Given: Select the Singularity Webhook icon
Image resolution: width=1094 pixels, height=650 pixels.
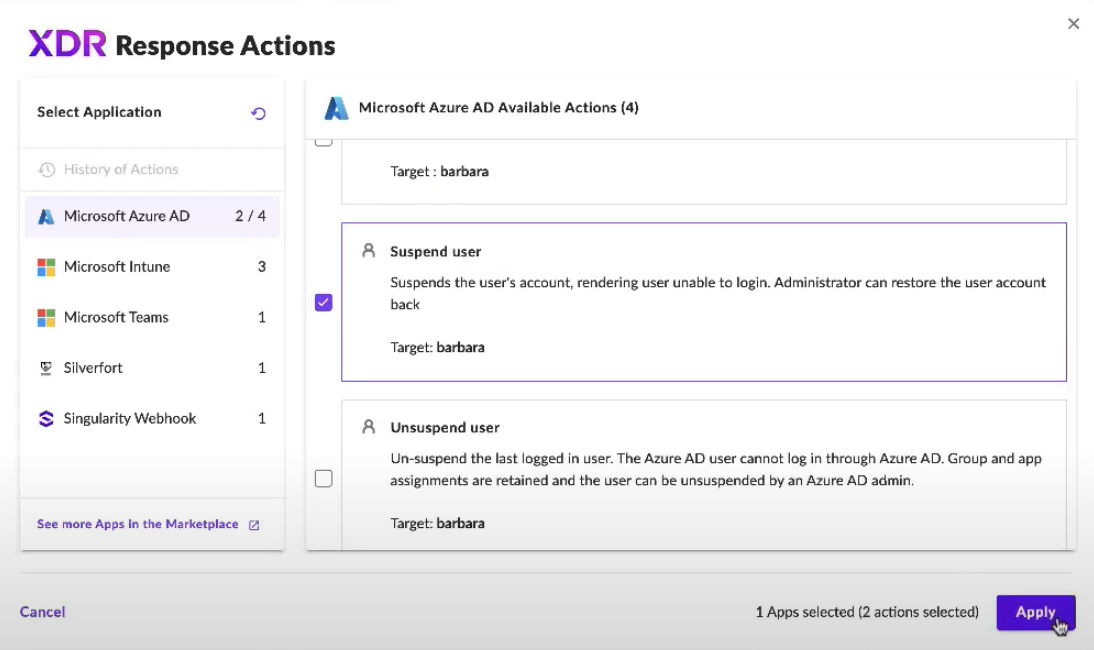Looking at the screenshot, I should (44, 418).
